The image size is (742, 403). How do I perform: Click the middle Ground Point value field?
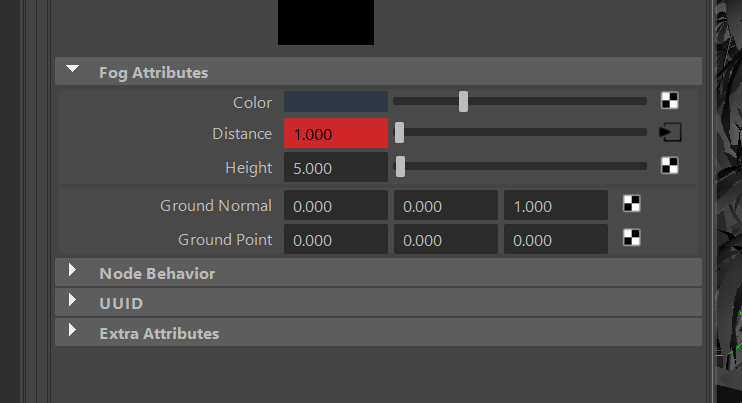446,239
